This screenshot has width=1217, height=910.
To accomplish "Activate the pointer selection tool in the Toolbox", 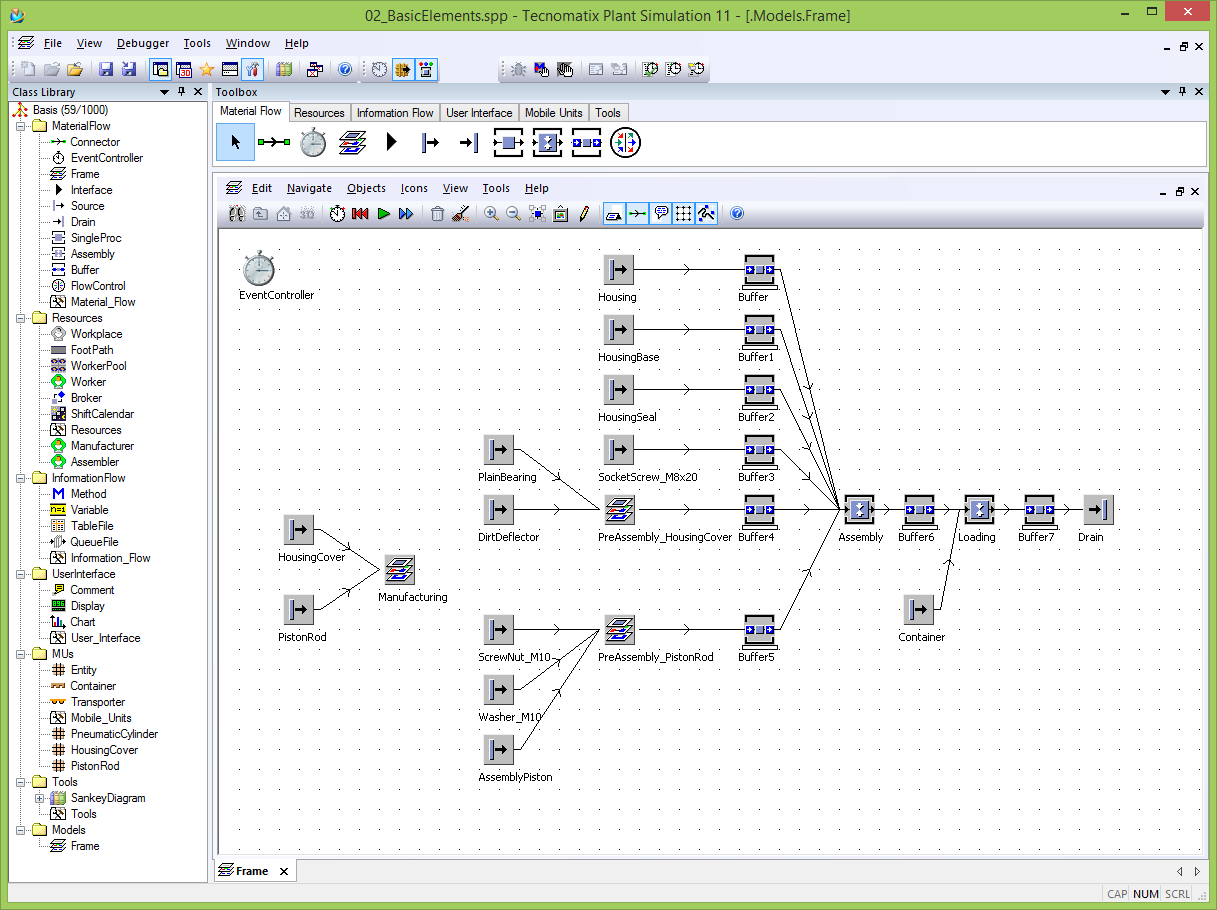I will pos(235,143).
